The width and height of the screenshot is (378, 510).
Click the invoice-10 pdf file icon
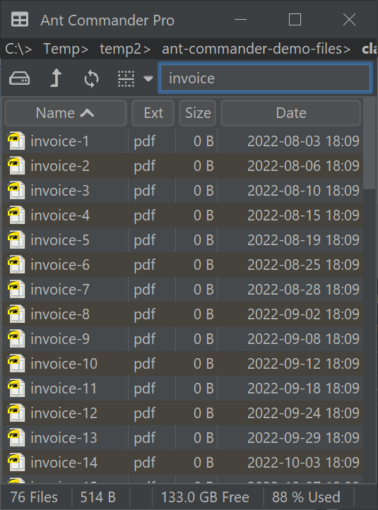17,363
